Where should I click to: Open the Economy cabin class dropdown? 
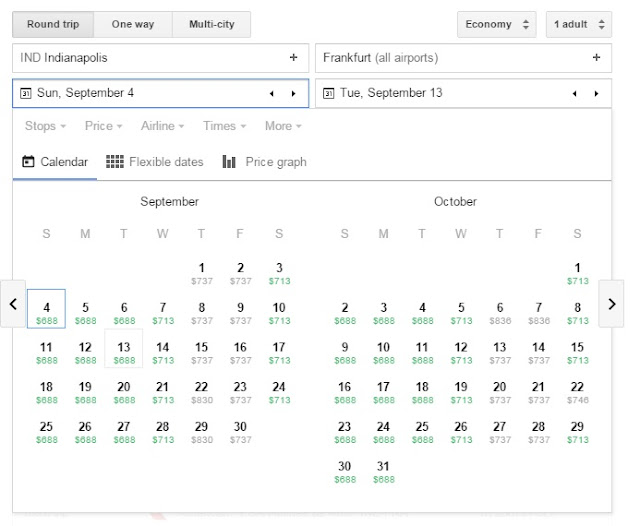[496, 24]
